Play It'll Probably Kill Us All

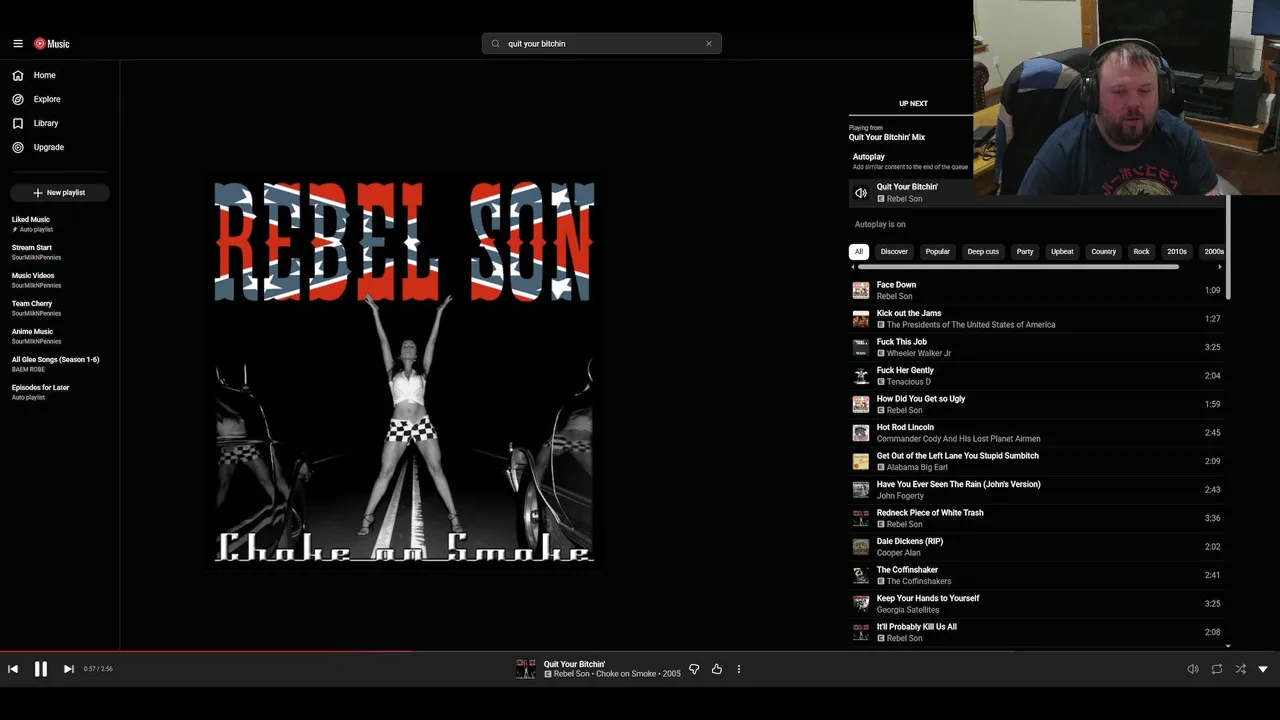click(1036, 632)
